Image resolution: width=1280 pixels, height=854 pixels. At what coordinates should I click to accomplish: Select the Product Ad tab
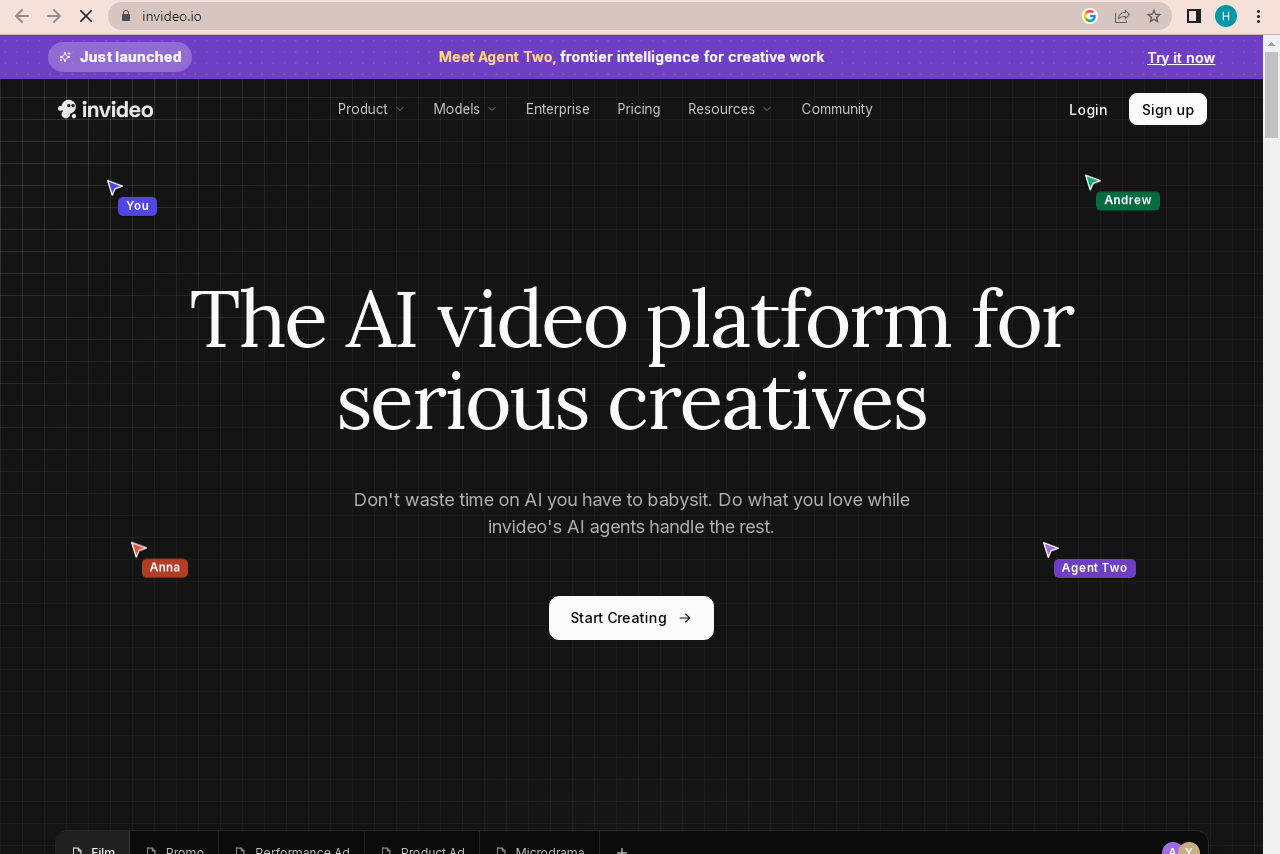point(422,844)
